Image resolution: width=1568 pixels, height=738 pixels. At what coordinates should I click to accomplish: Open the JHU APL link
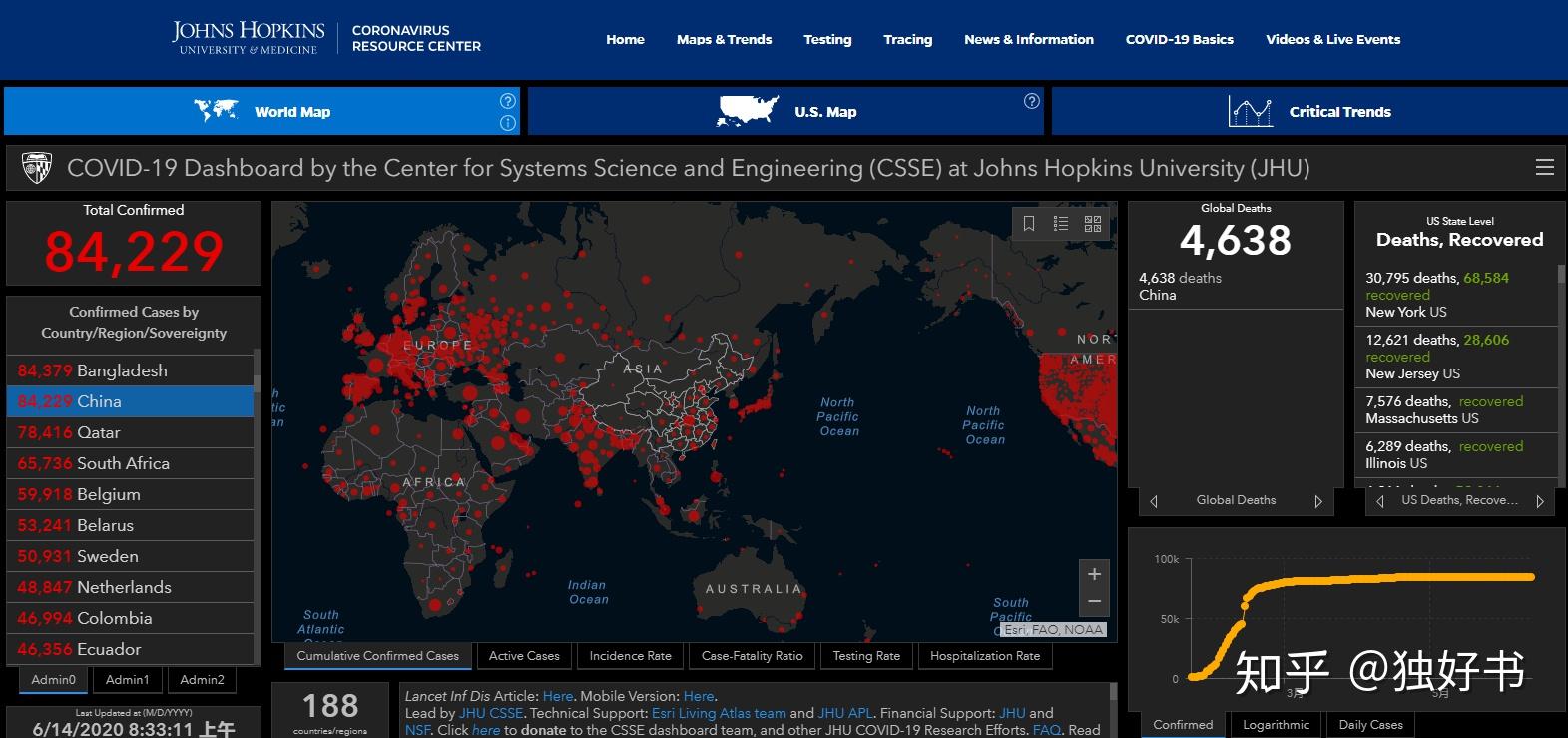[x=844, y=713]
